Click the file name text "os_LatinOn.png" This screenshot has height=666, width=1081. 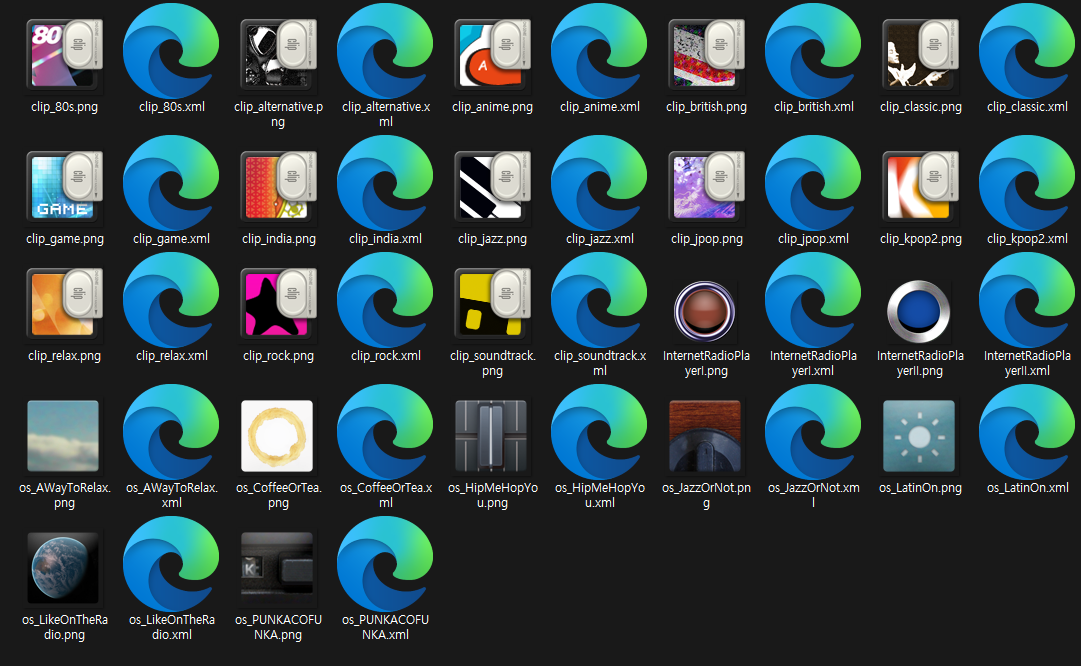pyautogui.click(x=920, y=487)
